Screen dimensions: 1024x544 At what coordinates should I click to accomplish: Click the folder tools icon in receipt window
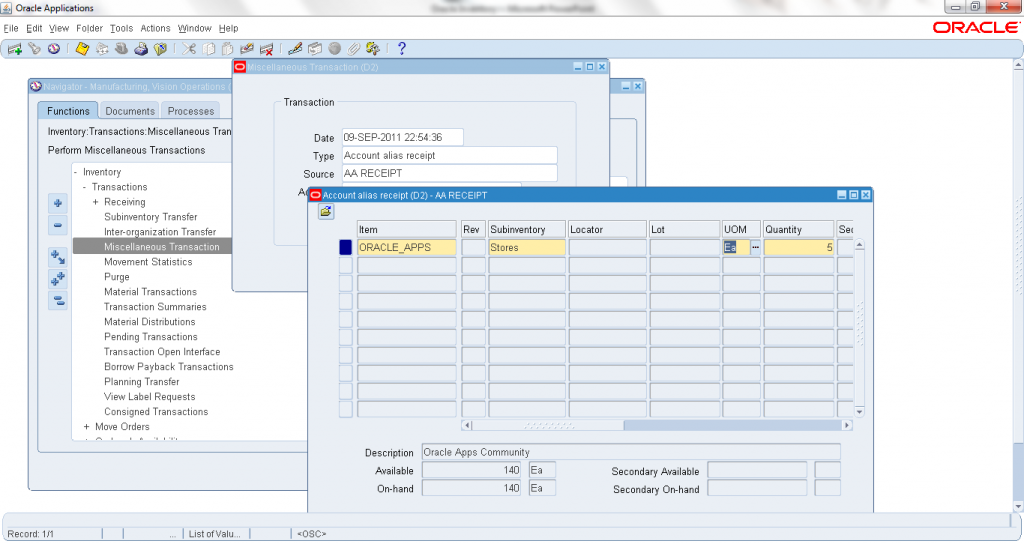(x=326, y=211)
